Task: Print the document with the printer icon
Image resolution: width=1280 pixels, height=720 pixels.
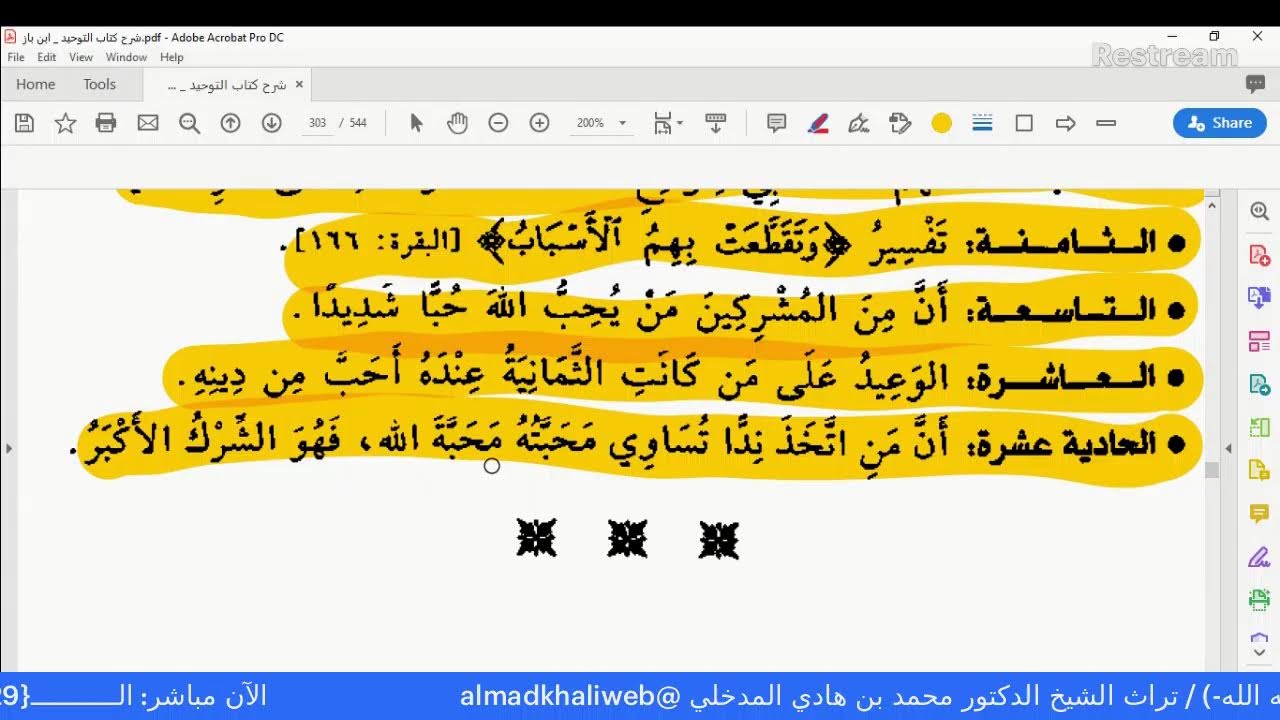Action: click(x=106, y=123)
